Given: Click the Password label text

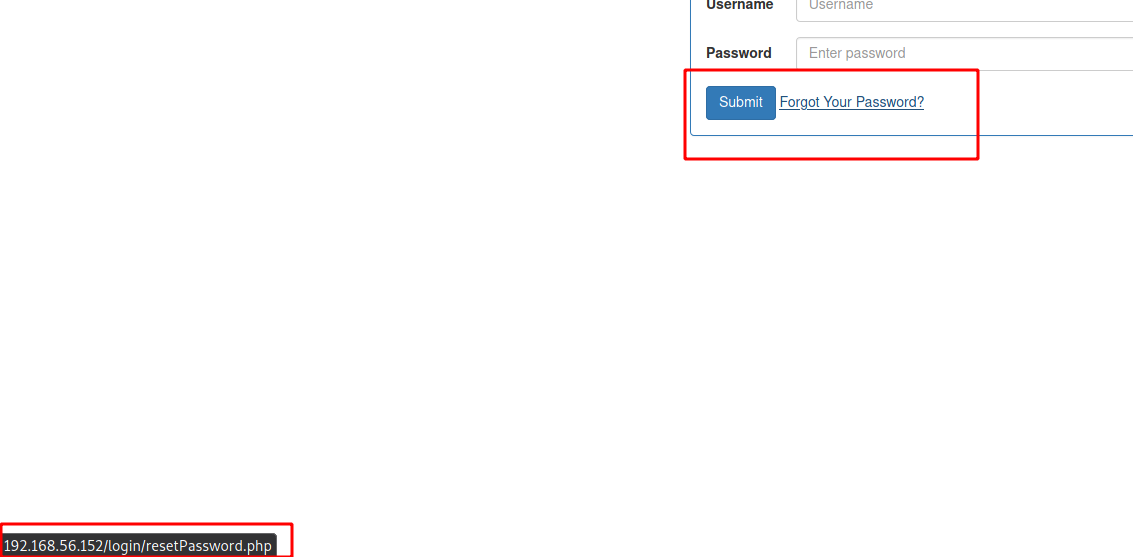Looking at the screenshot, I should (738, 53).
